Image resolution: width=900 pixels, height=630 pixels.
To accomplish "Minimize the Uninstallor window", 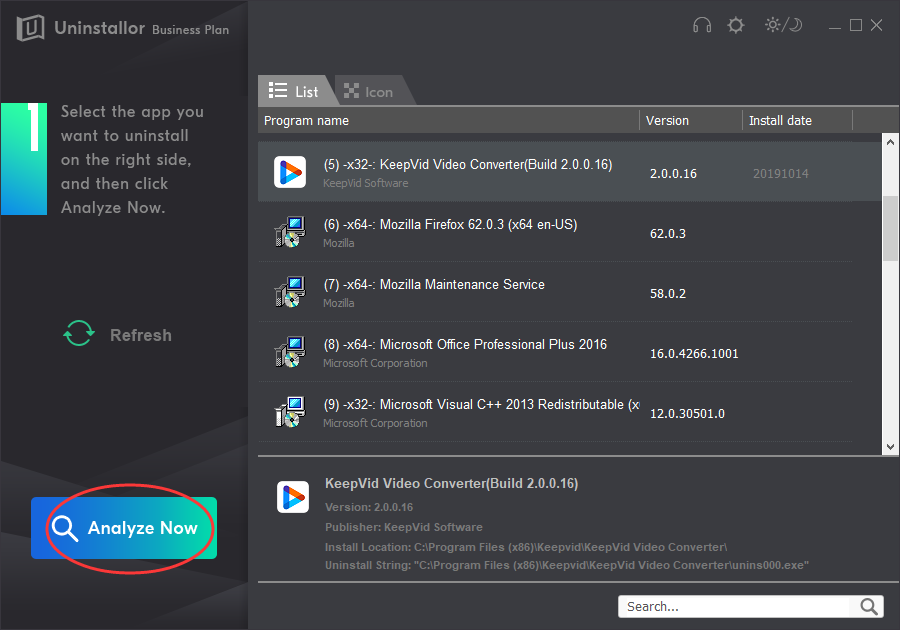I will click(x=835, y=26).
